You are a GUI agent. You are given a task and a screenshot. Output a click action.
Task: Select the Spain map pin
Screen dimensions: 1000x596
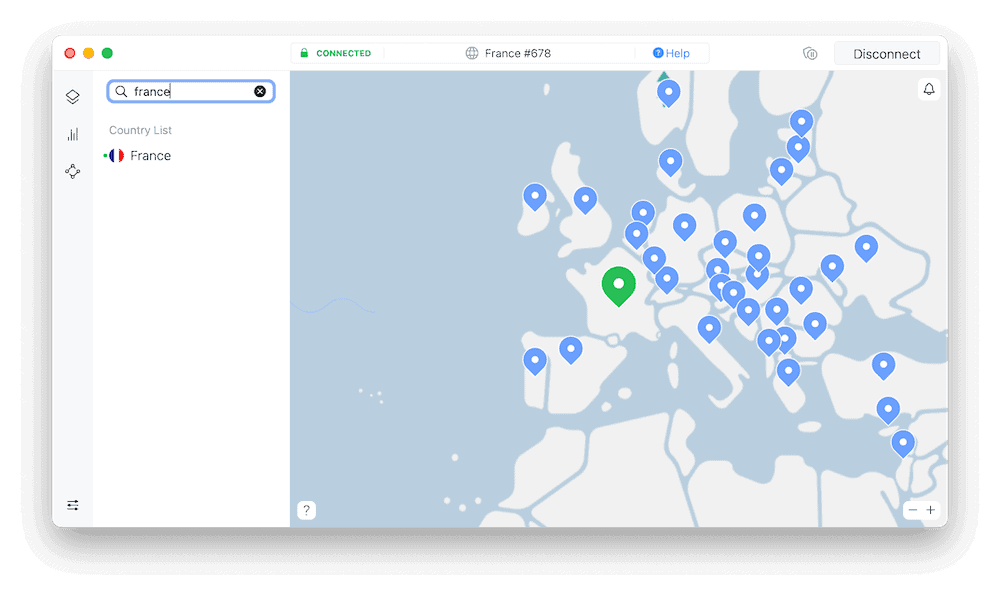point(571,351)
